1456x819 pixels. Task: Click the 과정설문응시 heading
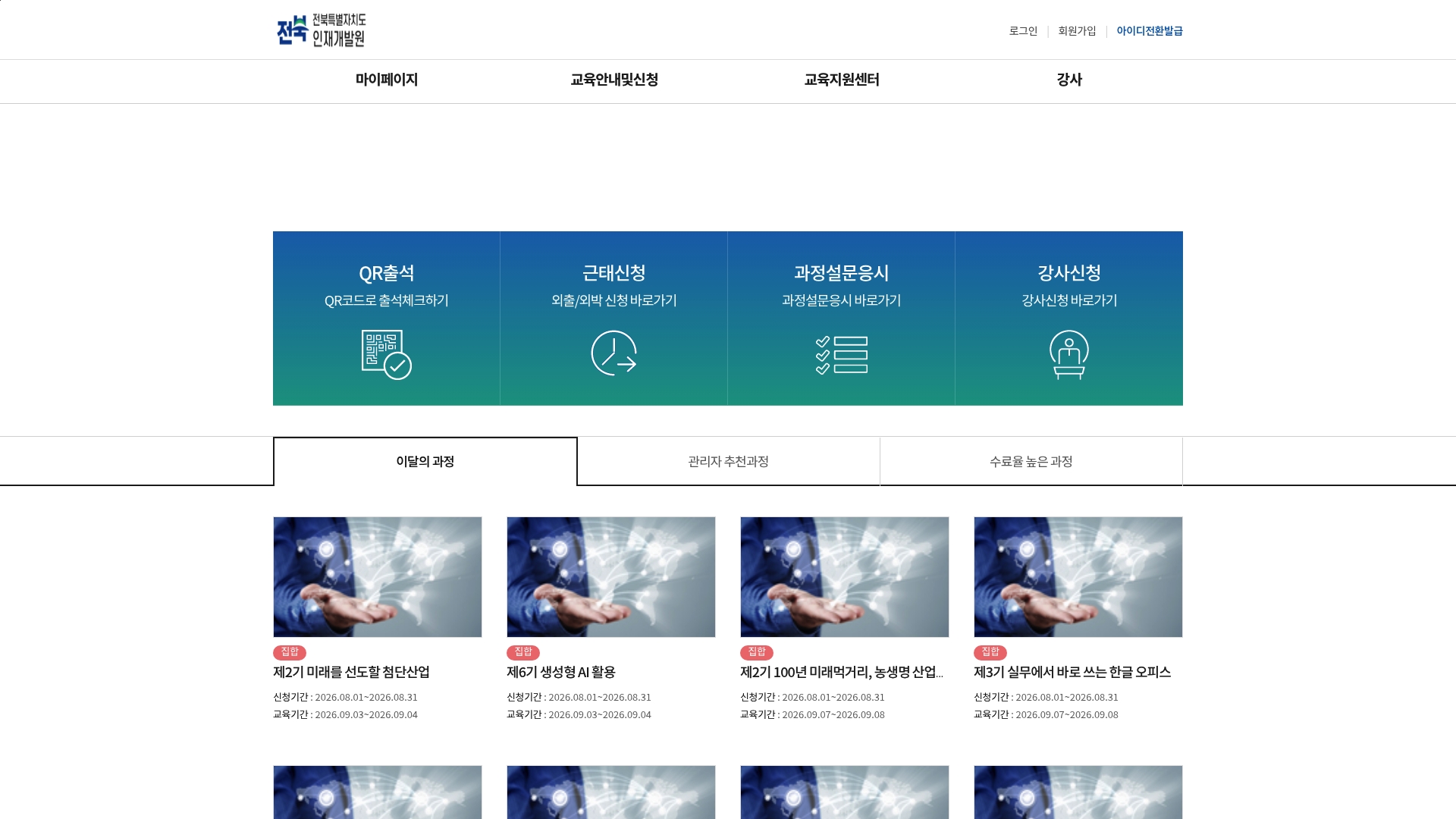point(842,273)
